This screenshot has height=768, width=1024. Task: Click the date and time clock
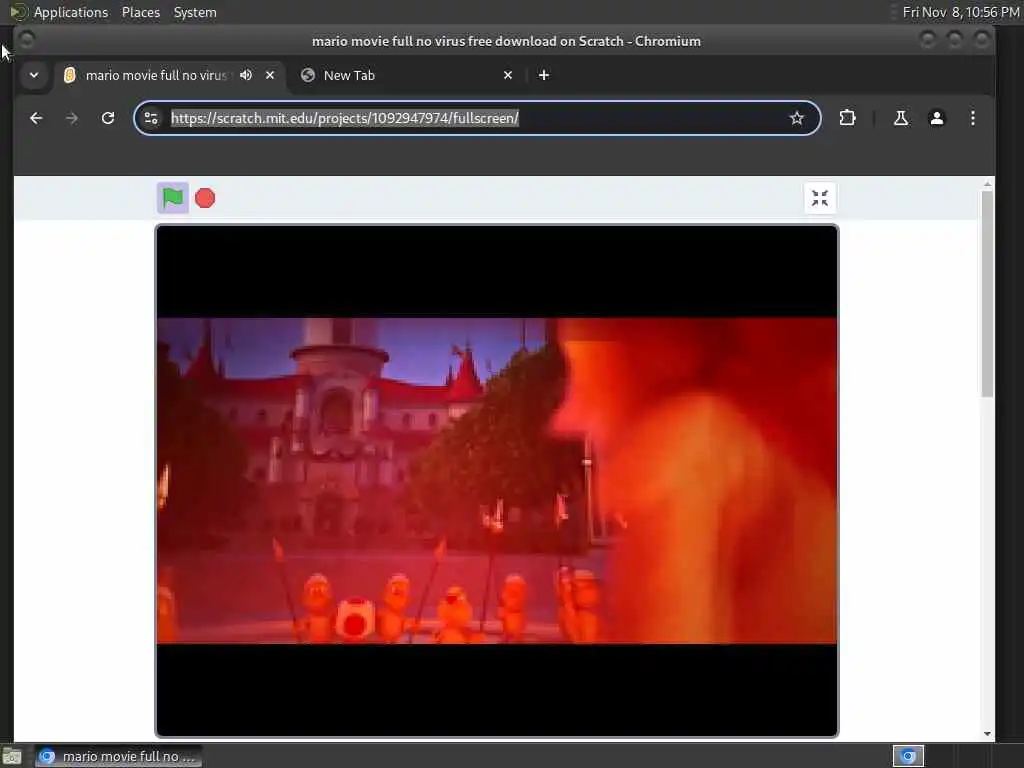point(961,12)
